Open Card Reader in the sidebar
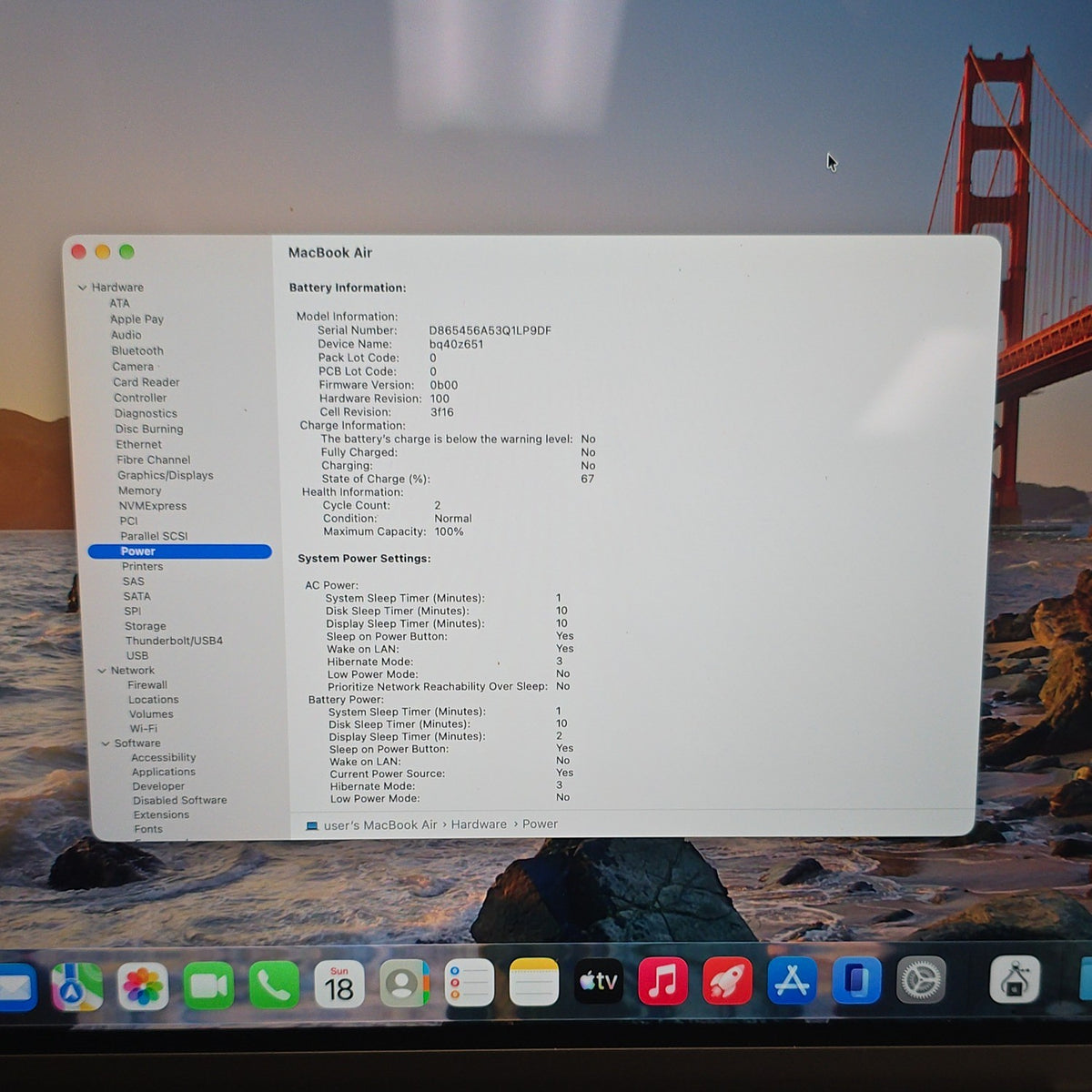This screenshot has width=1092, height=1092. coord(147,382)
